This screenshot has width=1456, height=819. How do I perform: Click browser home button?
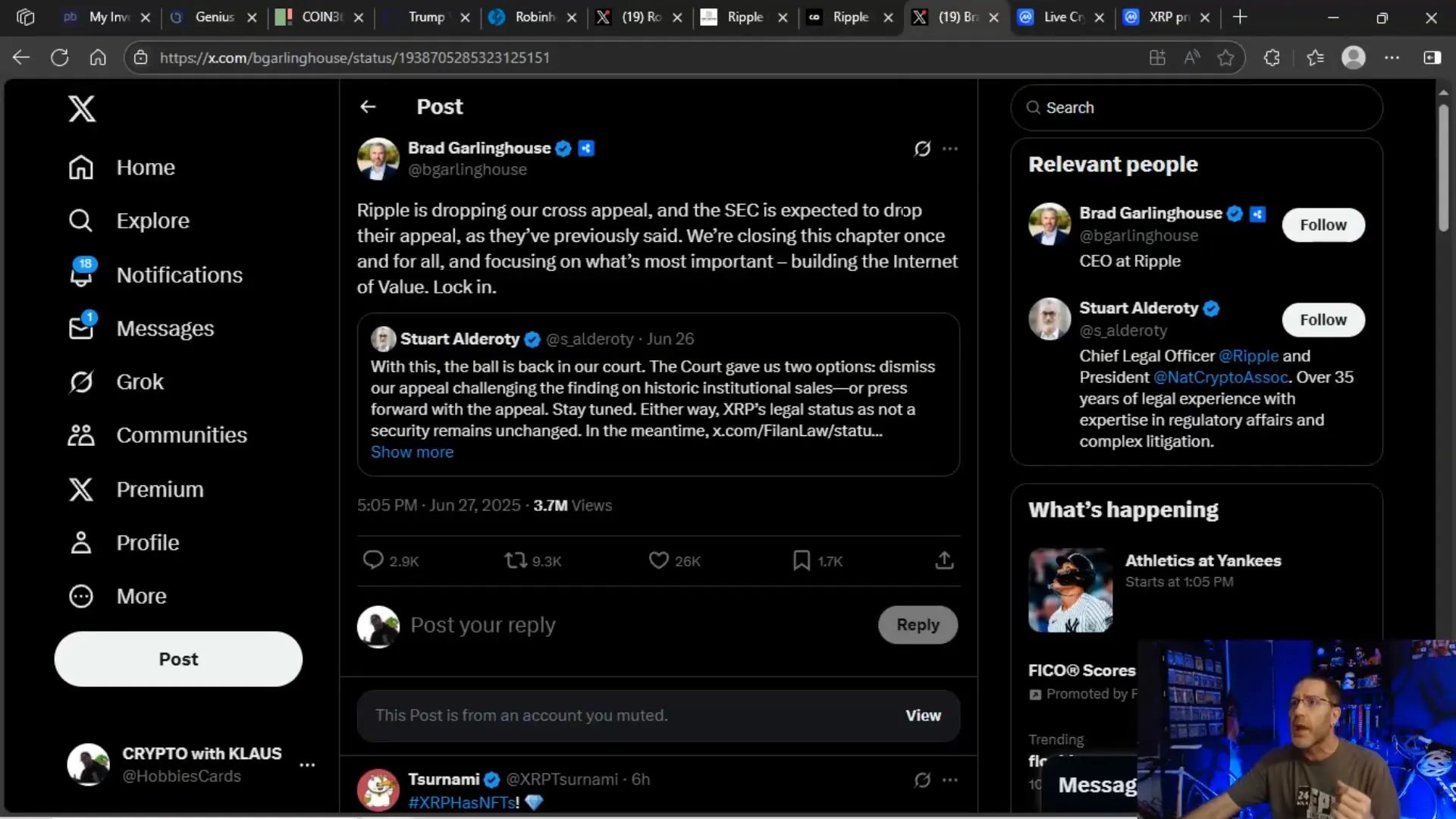click(98, 58)
